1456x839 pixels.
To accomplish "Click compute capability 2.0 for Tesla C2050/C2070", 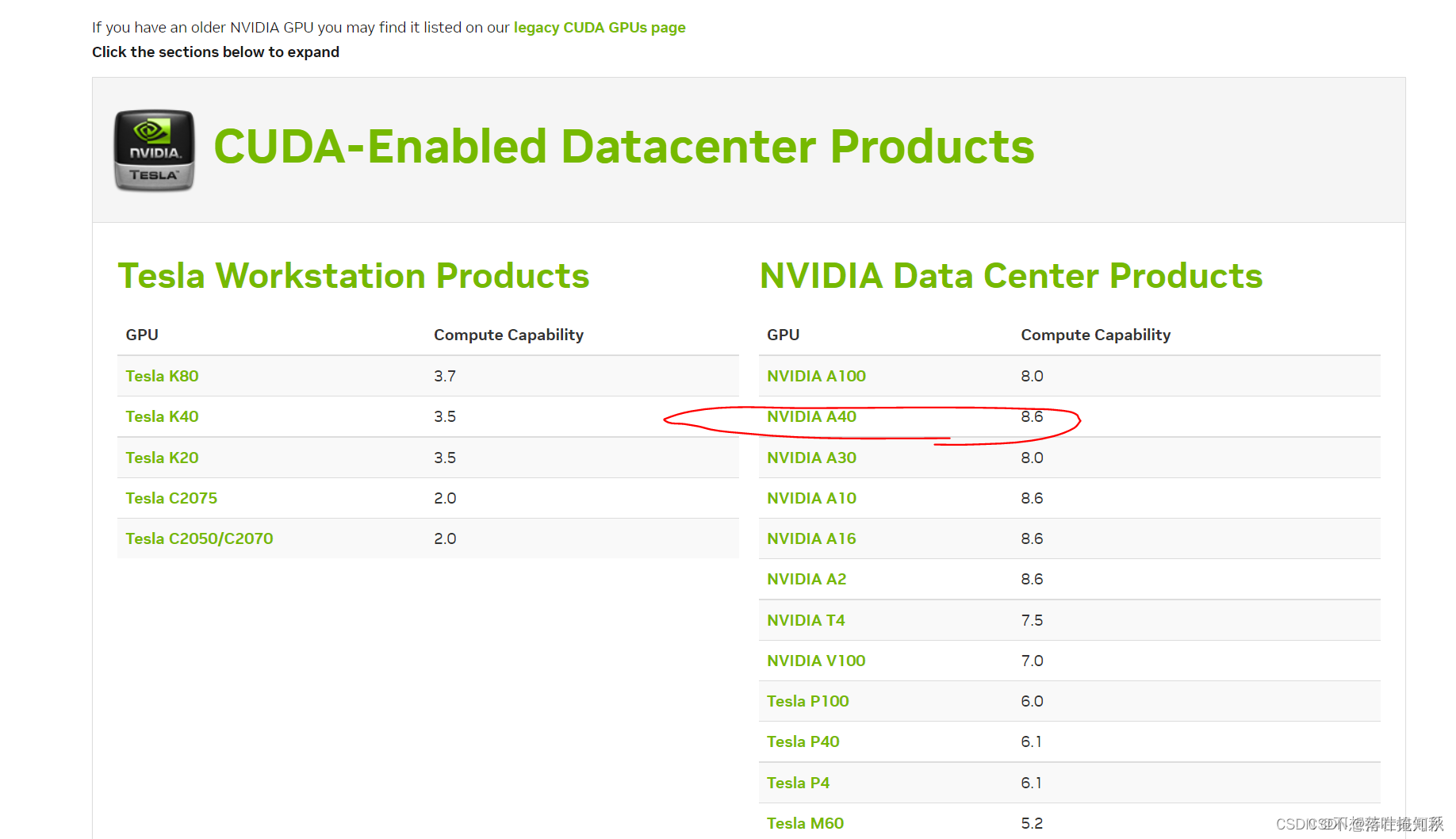I will pos(445,538).
